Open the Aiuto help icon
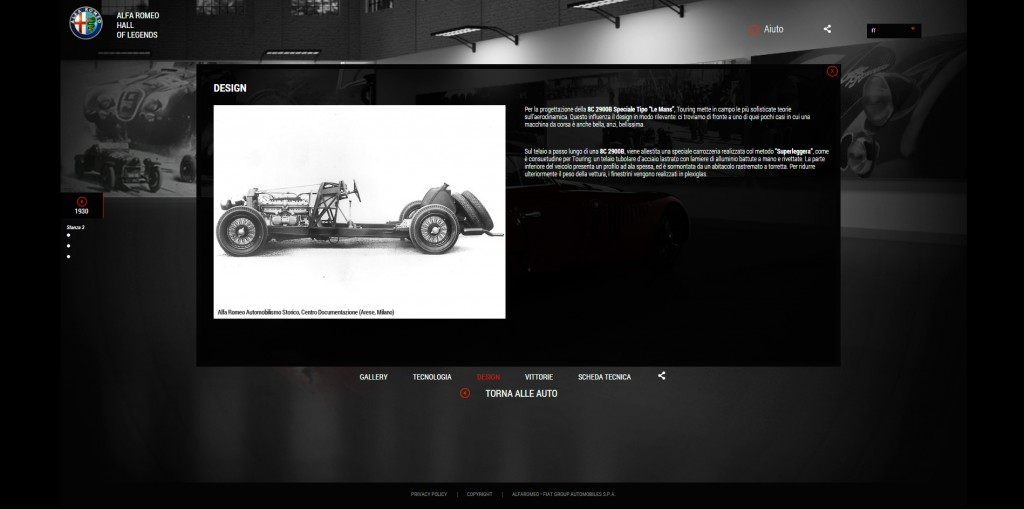 pos(754,29)
